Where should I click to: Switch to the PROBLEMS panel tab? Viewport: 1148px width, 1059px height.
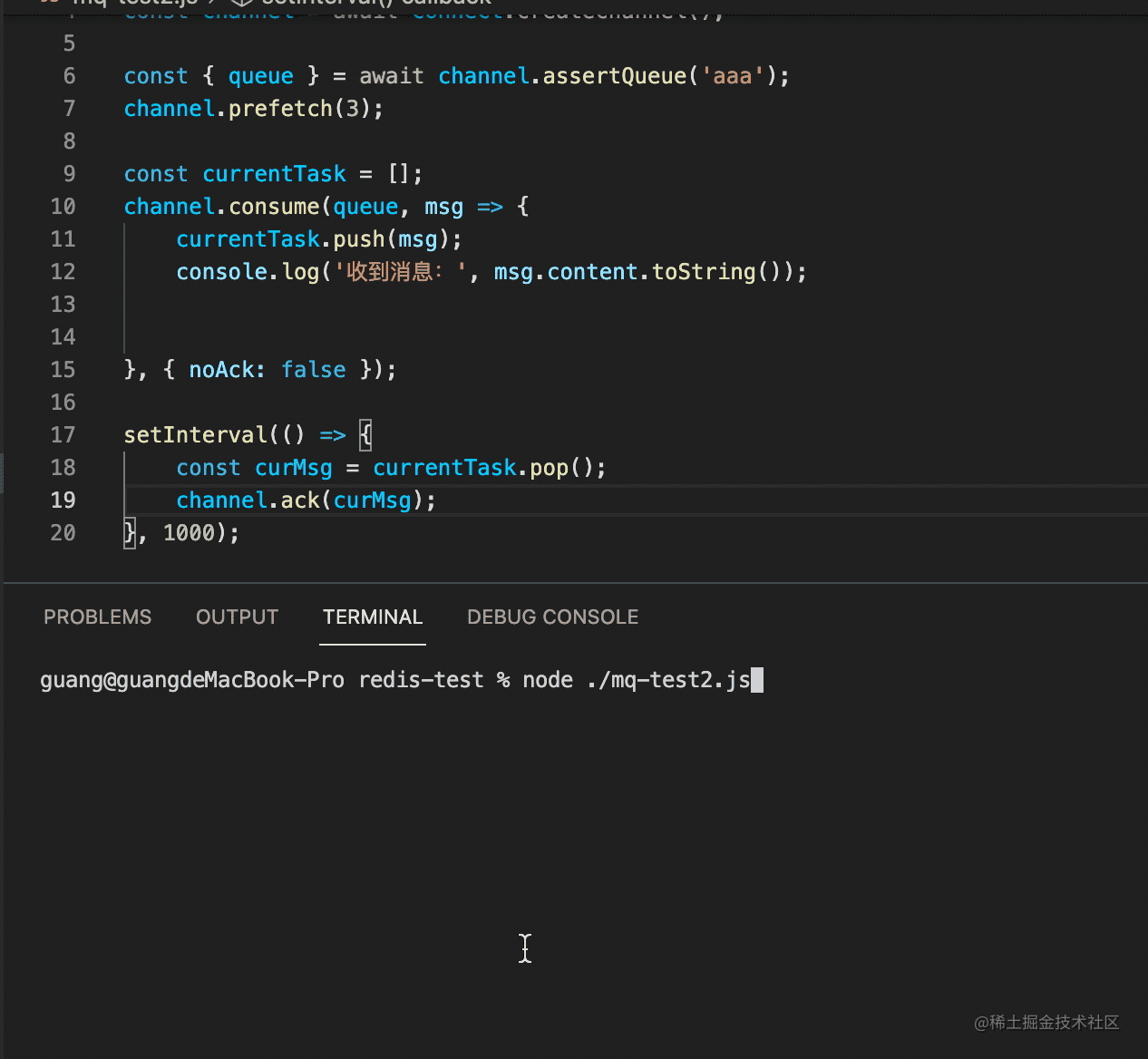pyautogui.click(x=97, y=617)
